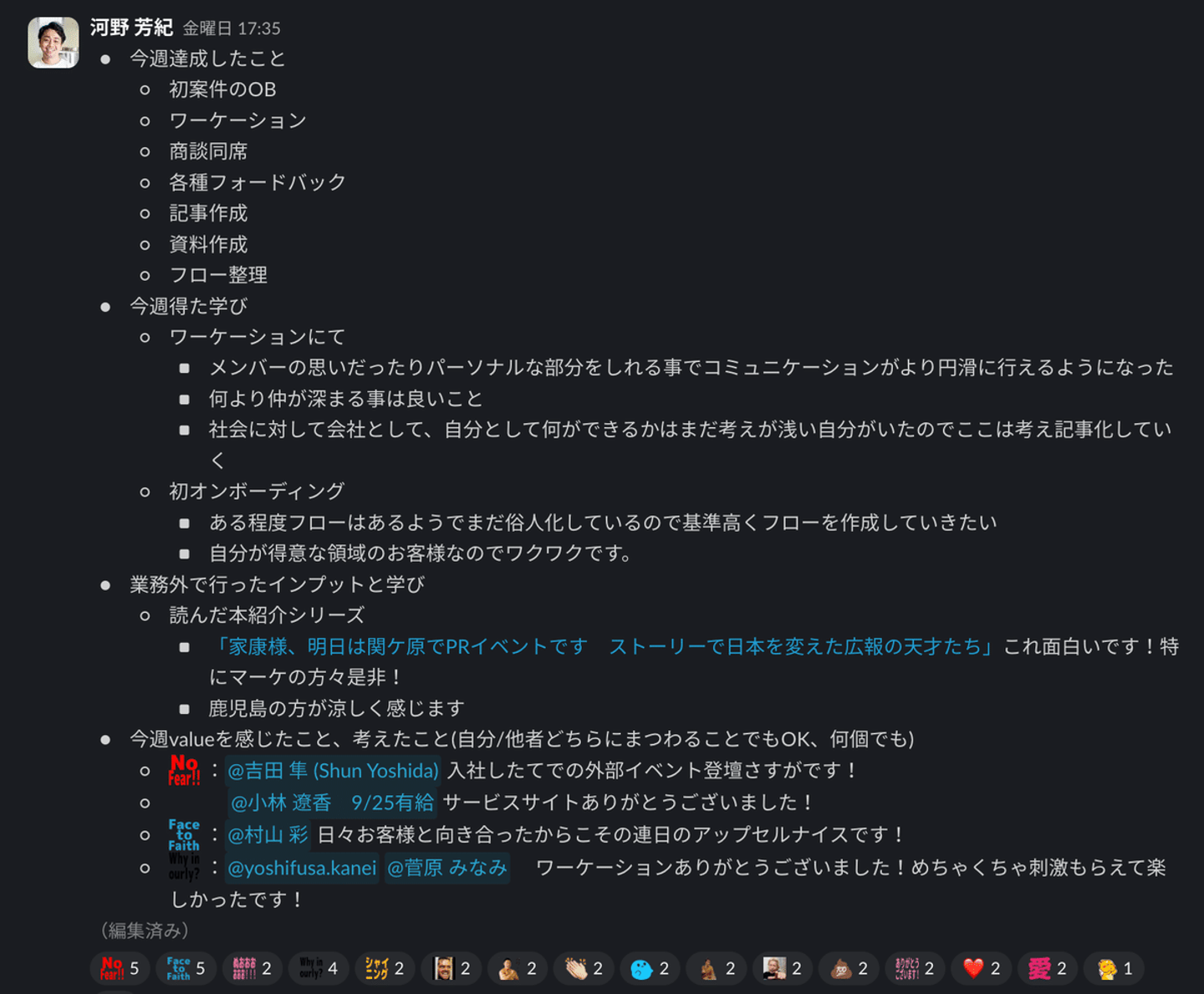Toggle the Why in ourly? reaction
Viewport: 1204px width, 994px height.
tap(319, 968)
